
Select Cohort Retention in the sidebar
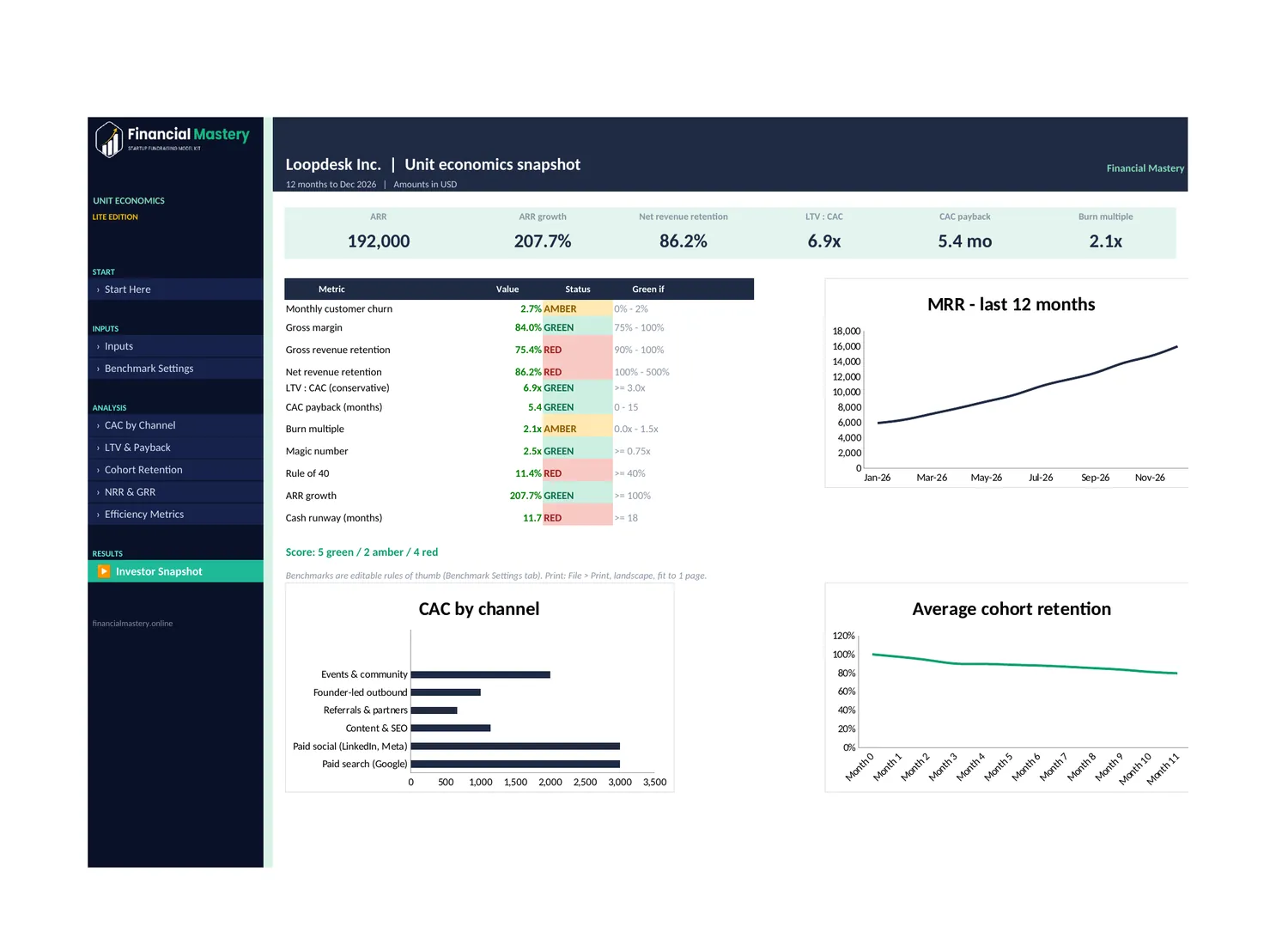(175, 470)
